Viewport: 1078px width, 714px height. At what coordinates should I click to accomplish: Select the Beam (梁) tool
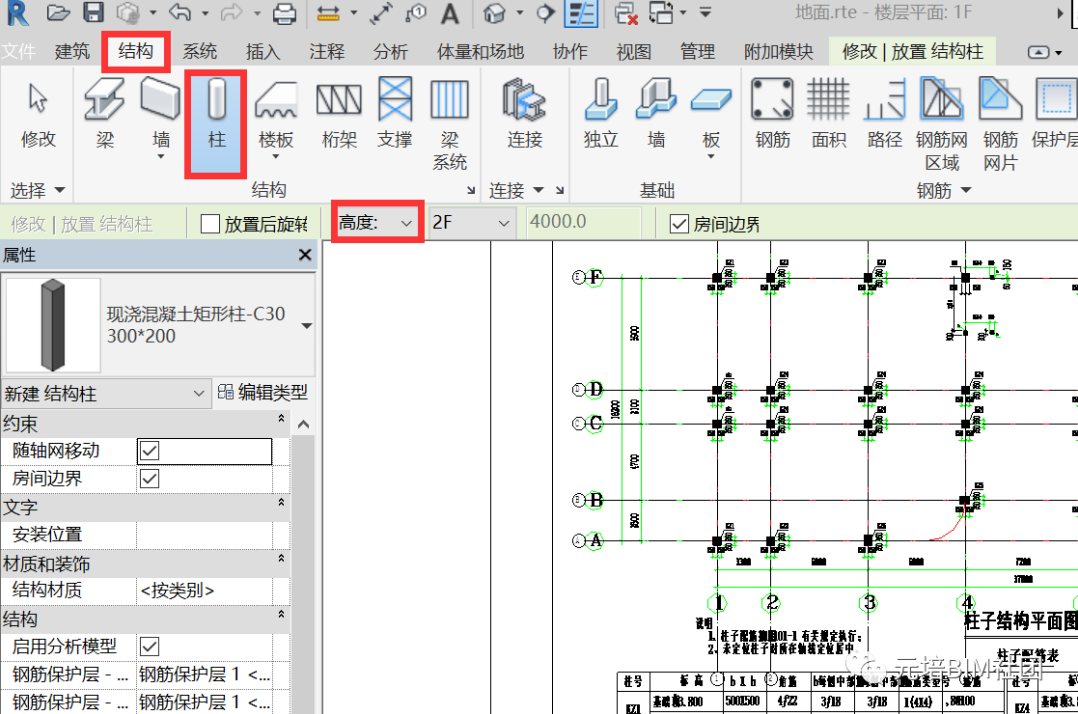point(104,114)
